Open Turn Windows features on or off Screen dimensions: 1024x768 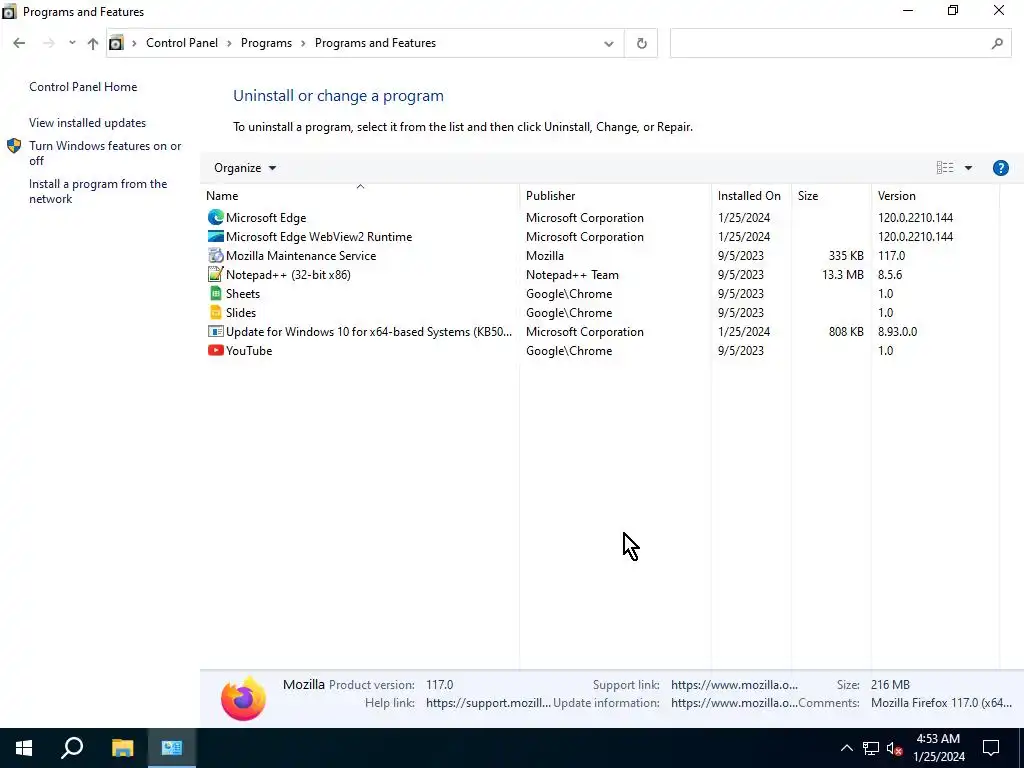coord(105,153)
